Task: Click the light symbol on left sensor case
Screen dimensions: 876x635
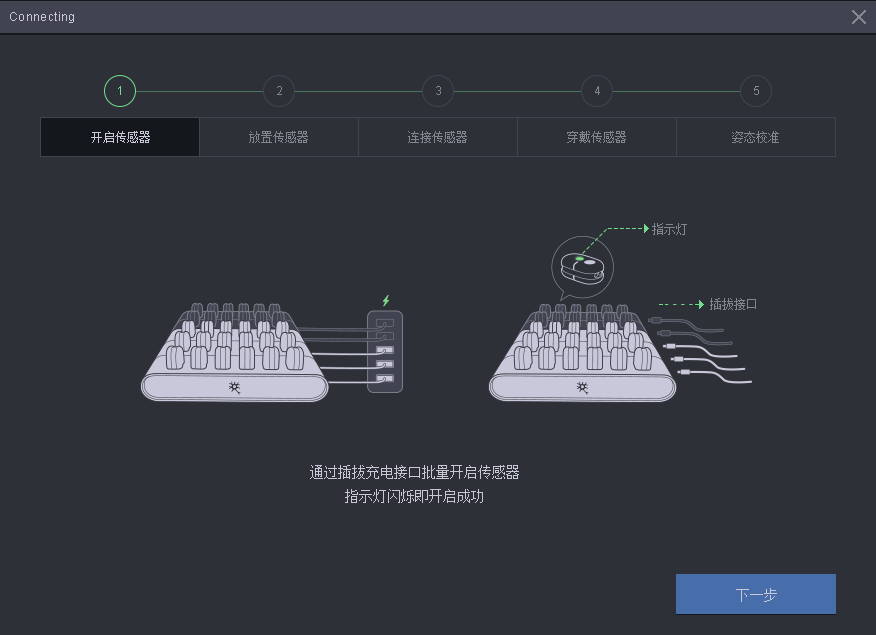Action: (x=234, y=387)
